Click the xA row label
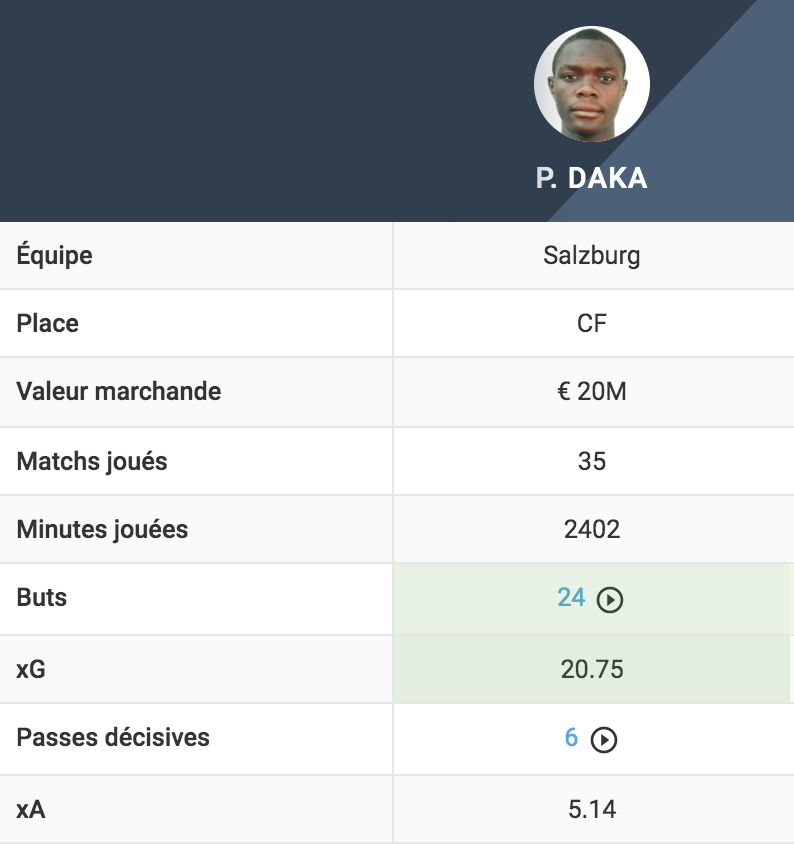The image size is (794, 844). point(31,809)
